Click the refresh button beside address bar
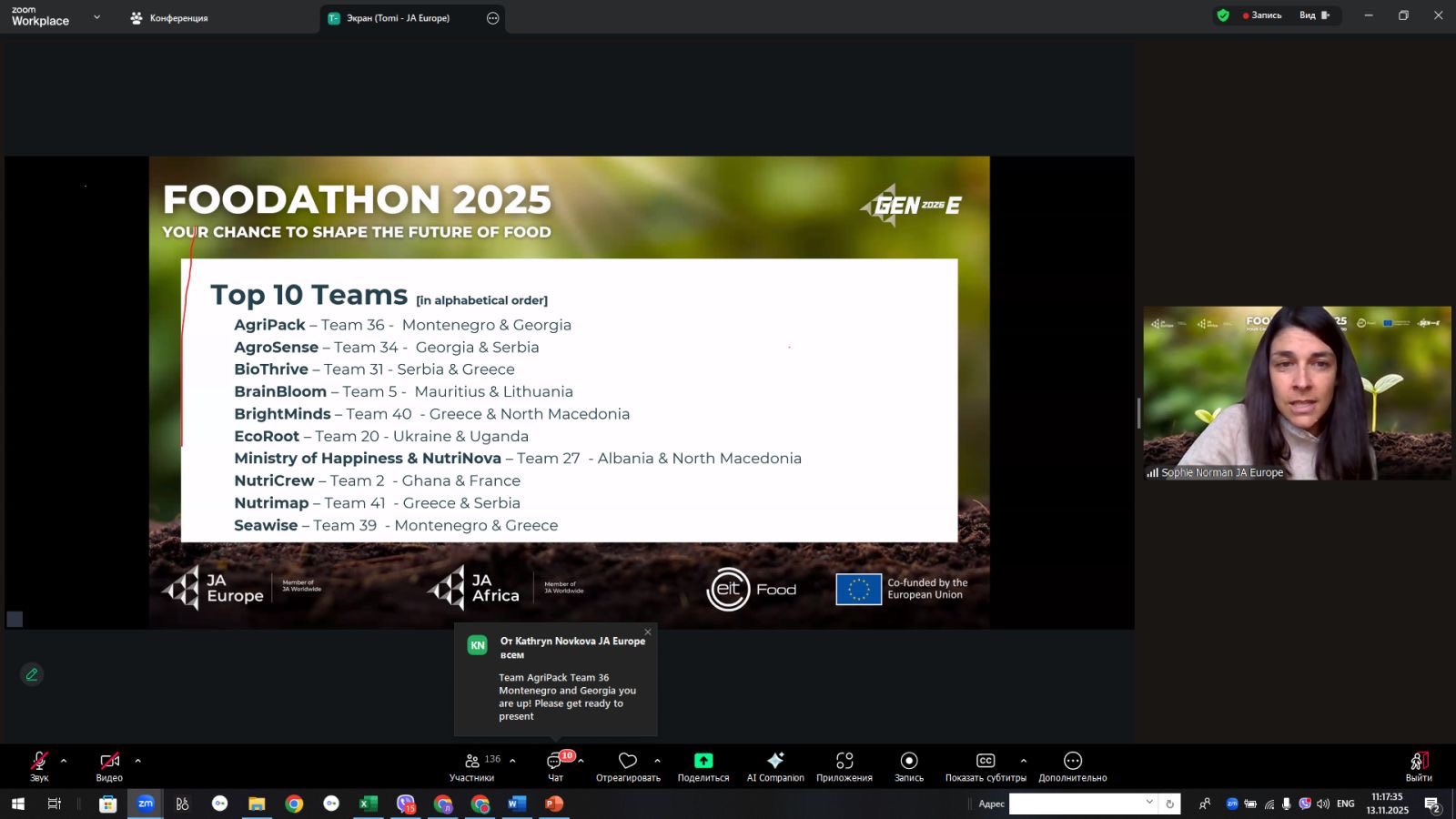 [x=1169, y=804]
